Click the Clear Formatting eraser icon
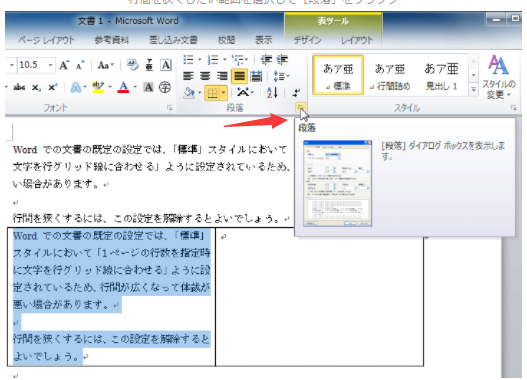 coord(133,65)
